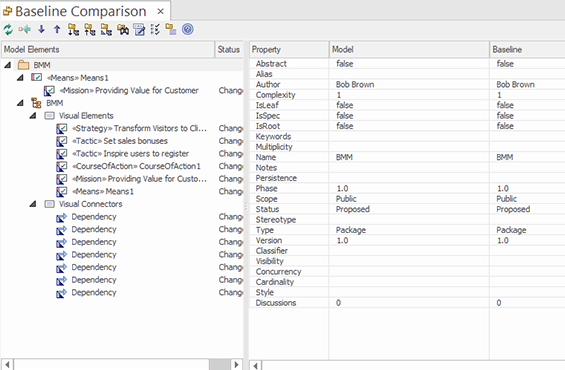Image resolution: width=565 pixels, height=370 pixels.
Task: Click the Version property row
Action: point(407,240)
